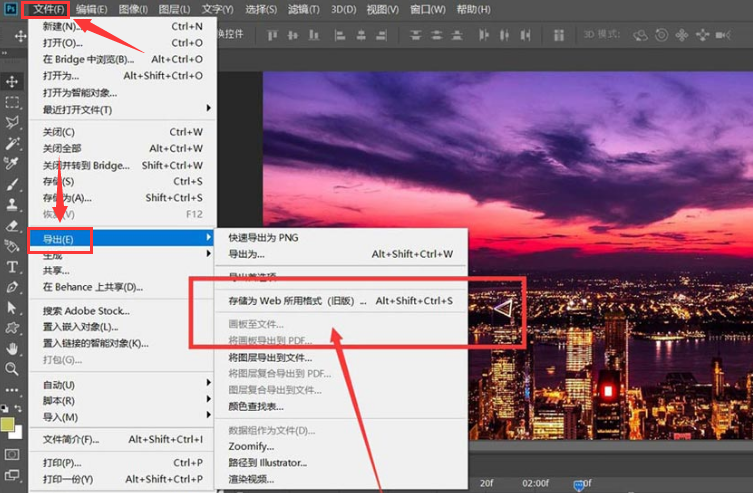Select the Zoom magnifier tool
Image resolution: width=753 pixels, height=493 pixels.
[x=12, y=369]
